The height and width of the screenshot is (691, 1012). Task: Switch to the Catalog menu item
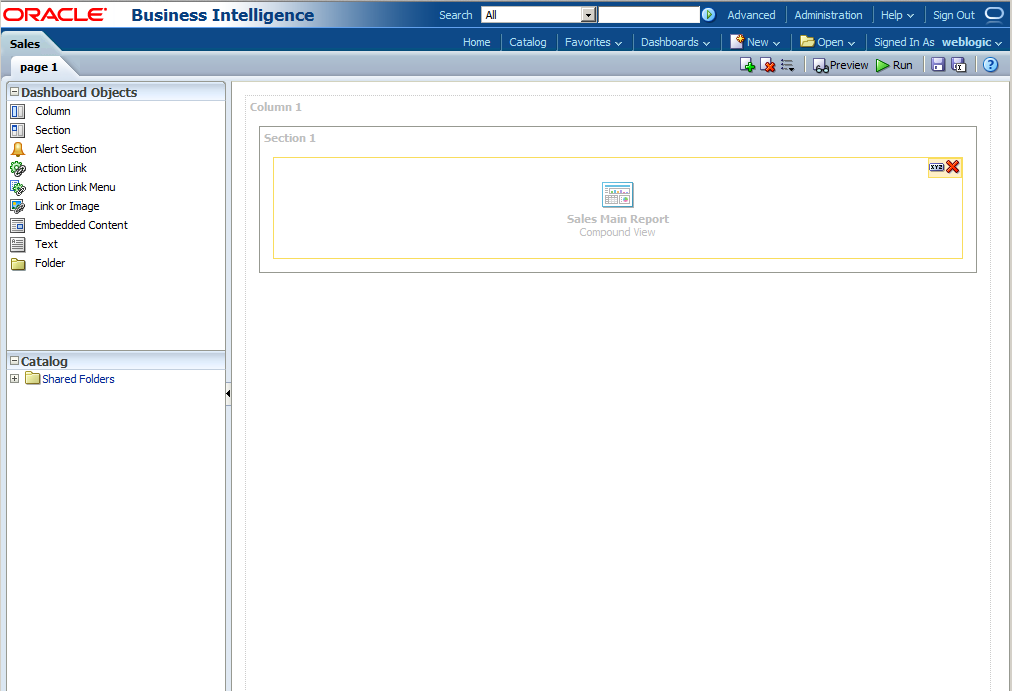click(x=527, y=42)
